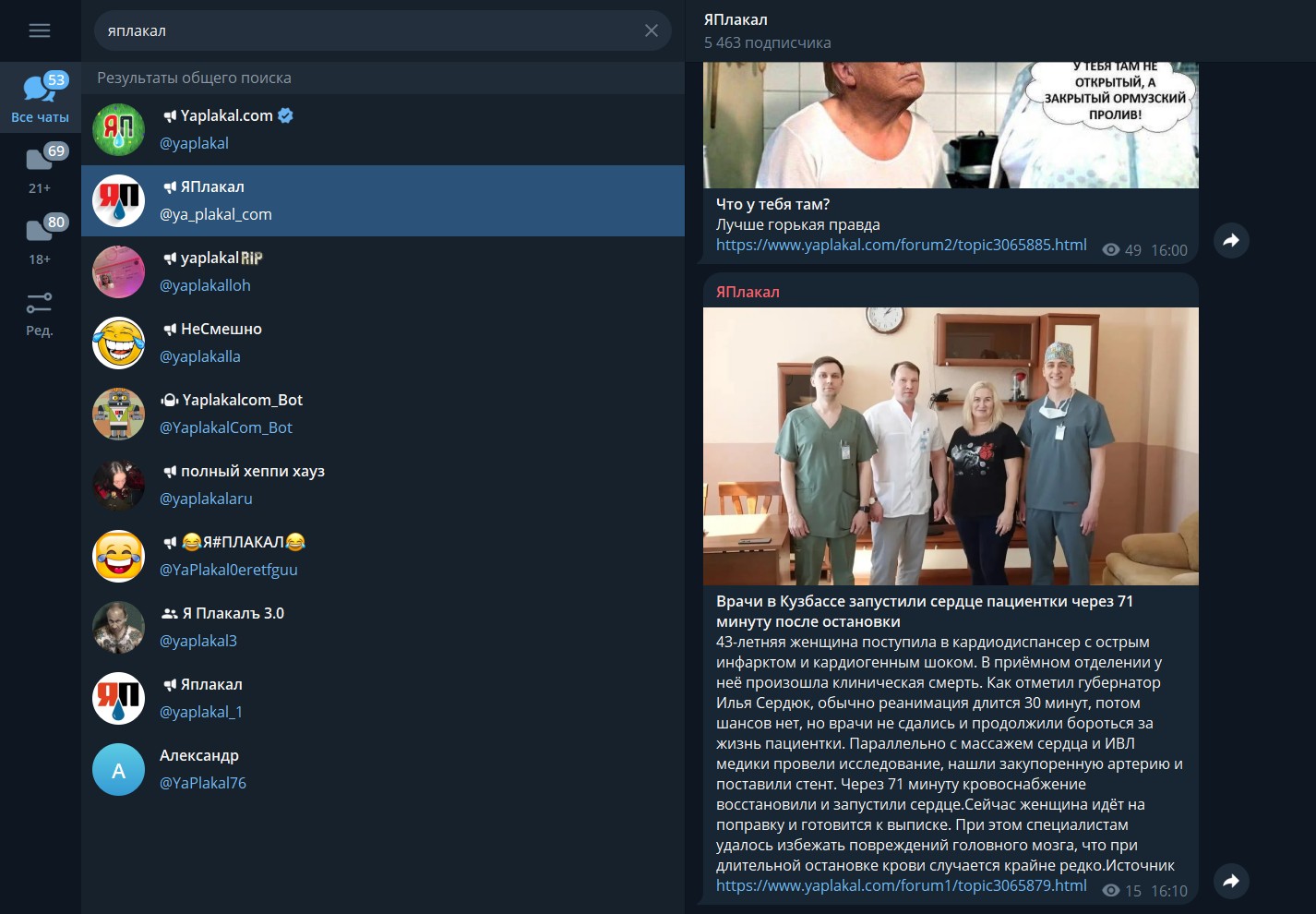The width and height of the screenshot is (1316, 914).
Task: Open the Kuzbass doctors group photo
Action: point(951,446)
